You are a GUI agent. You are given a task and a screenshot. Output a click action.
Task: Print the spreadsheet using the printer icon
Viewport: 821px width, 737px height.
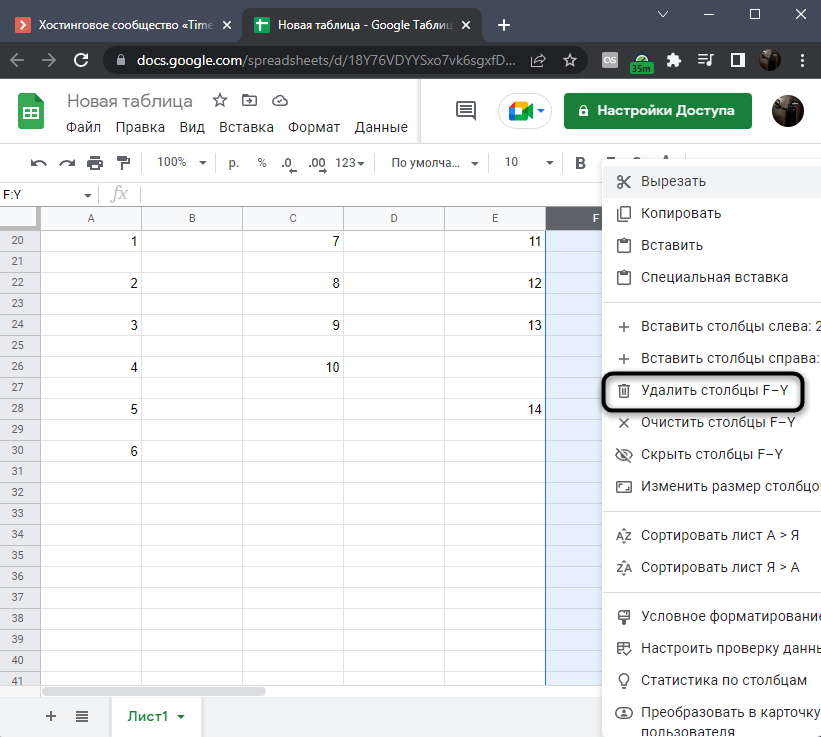[95, 163]
